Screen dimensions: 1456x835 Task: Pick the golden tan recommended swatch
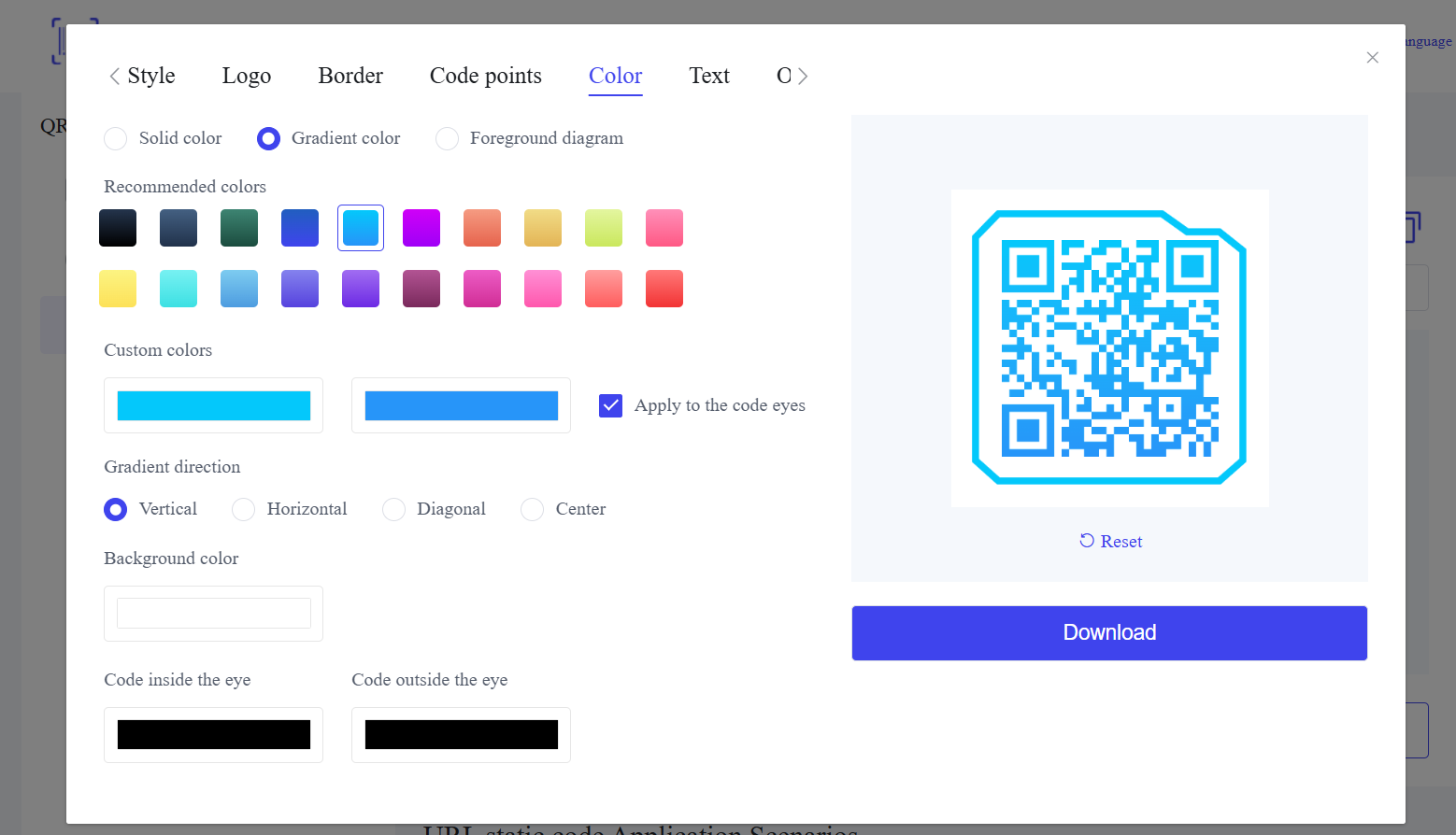[x=543, y=228]
